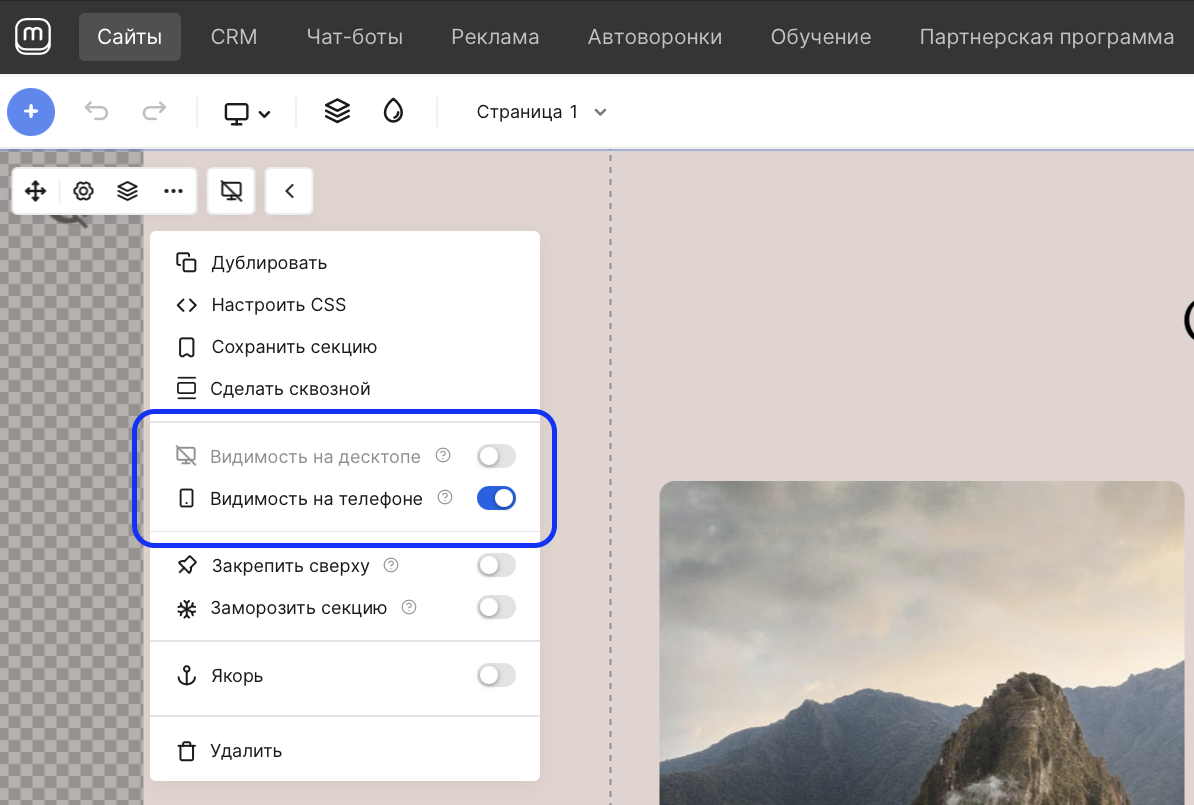Image resolution: width=1194 pixels, height=805 pixels.
Task: Click help icon beside Закрепить сверху
Action: click(x=391, y=565)
